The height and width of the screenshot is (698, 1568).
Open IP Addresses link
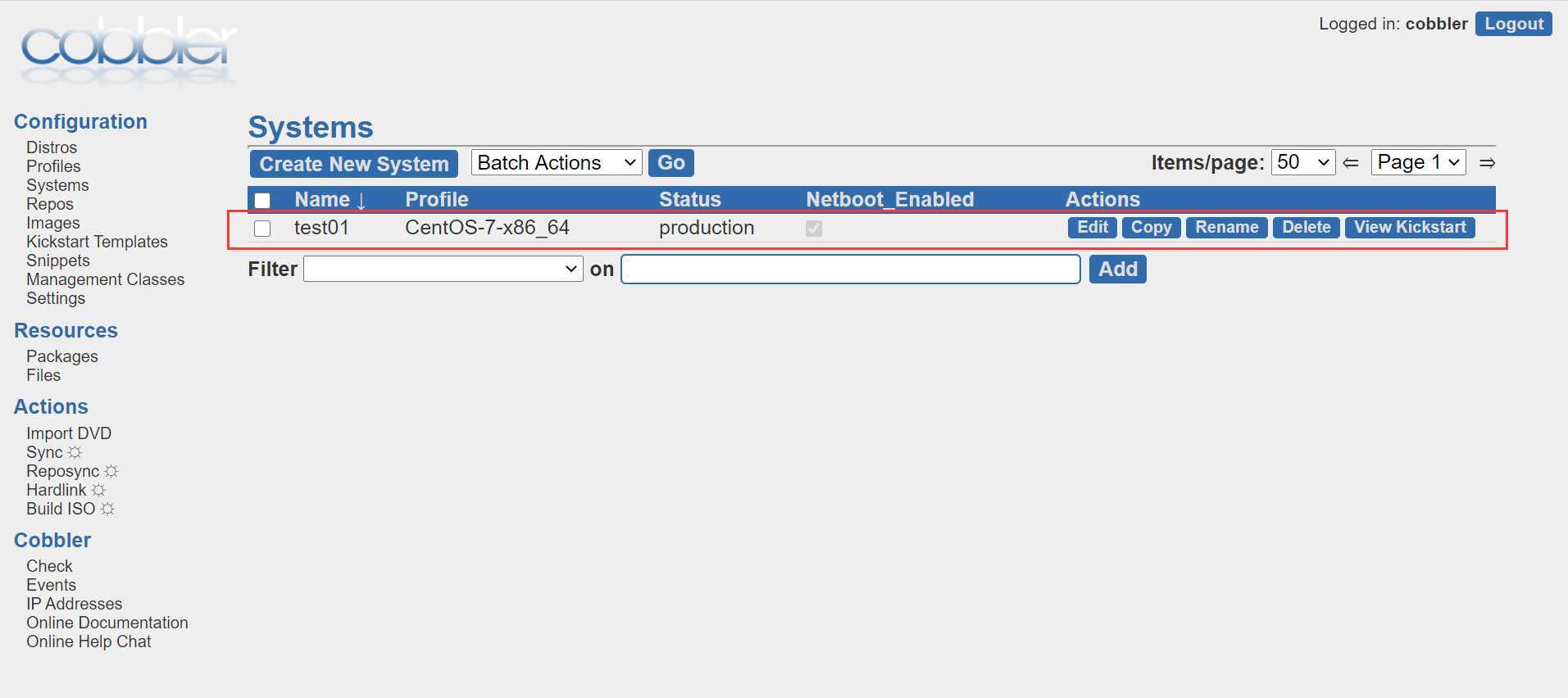[74, 604]
